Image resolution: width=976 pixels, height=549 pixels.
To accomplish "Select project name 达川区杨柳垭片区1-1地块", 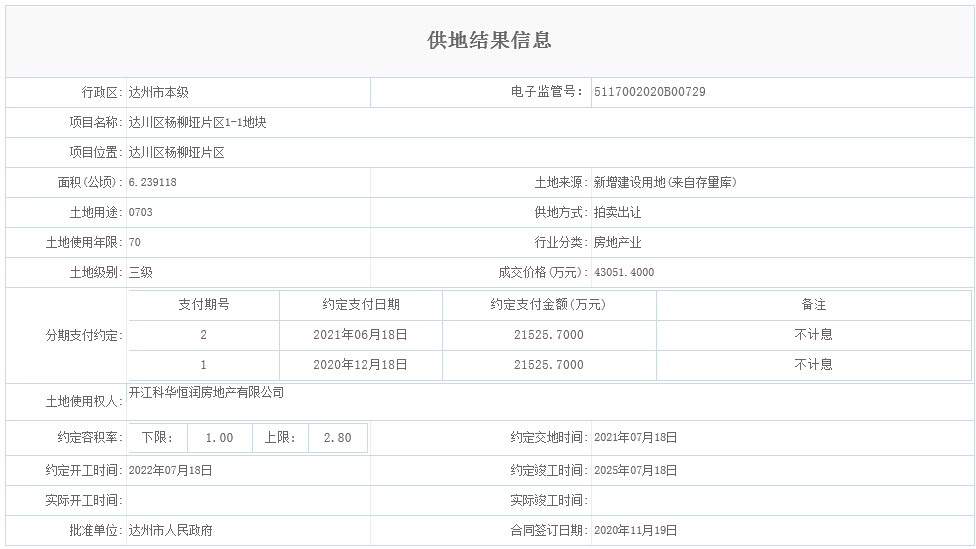I will [197, 123].
